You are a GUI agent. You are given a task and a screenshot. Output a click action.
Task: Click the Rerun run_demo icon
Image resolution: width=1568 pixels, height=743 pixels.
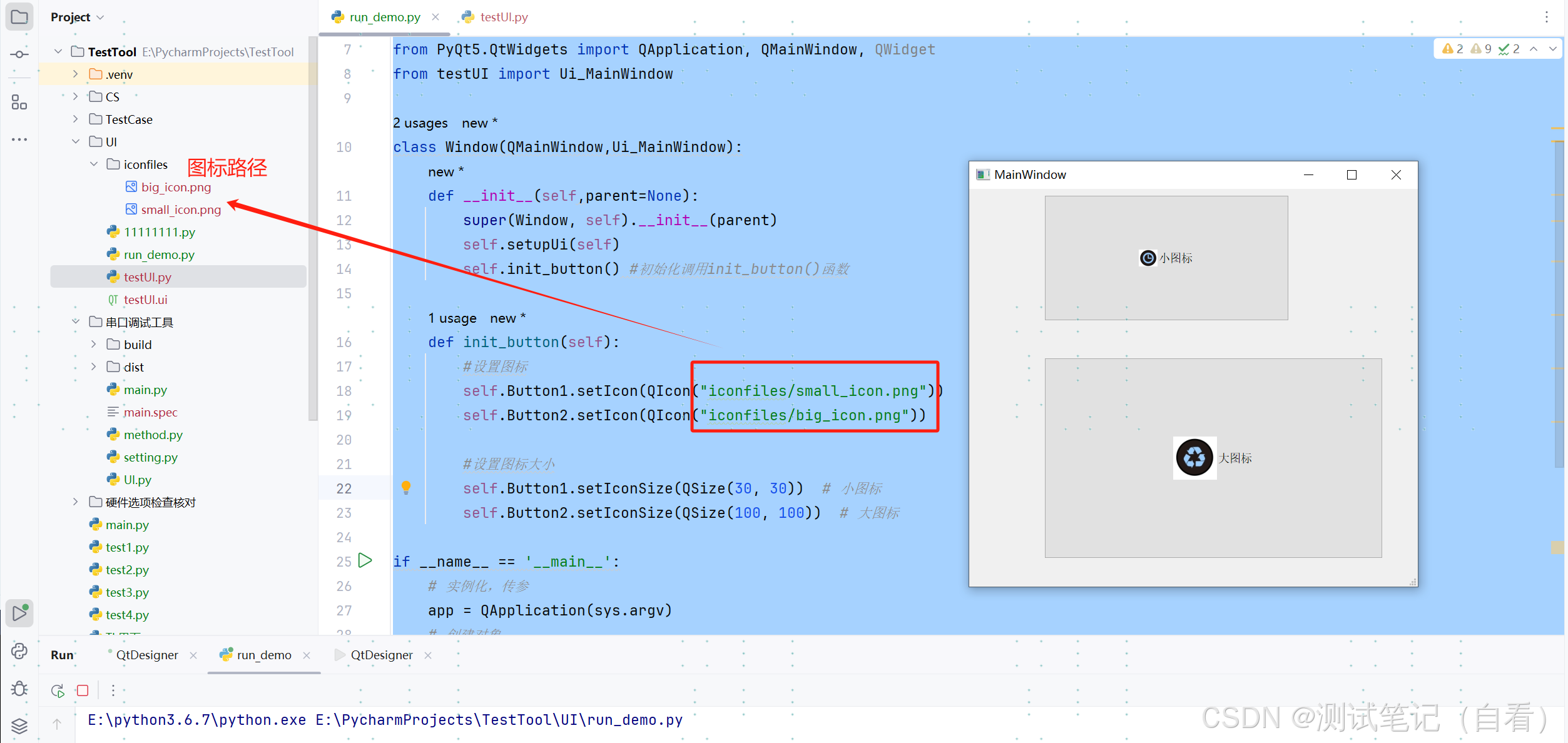pos(58,690)
